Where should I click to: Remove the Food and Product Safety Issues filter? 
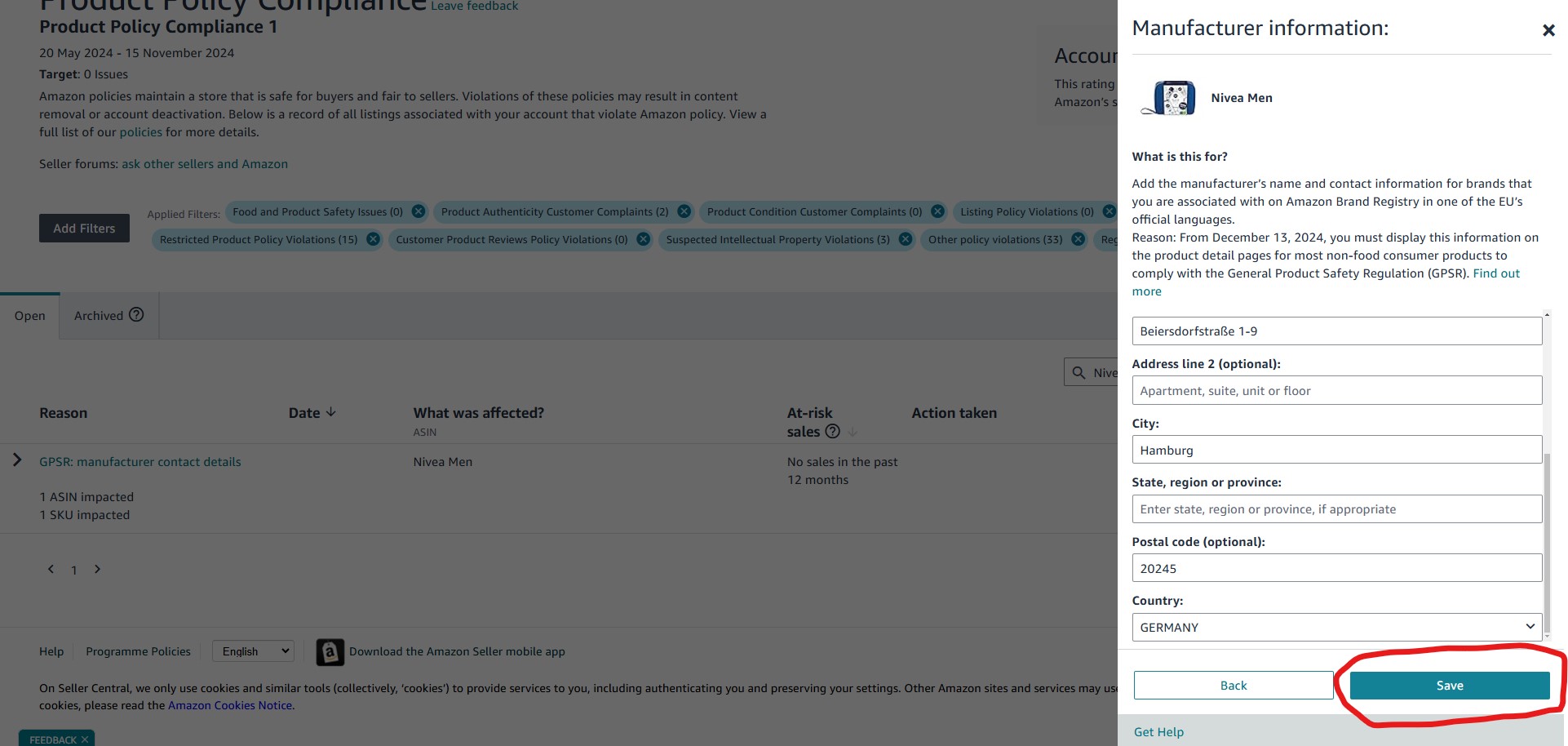point(419,211)
